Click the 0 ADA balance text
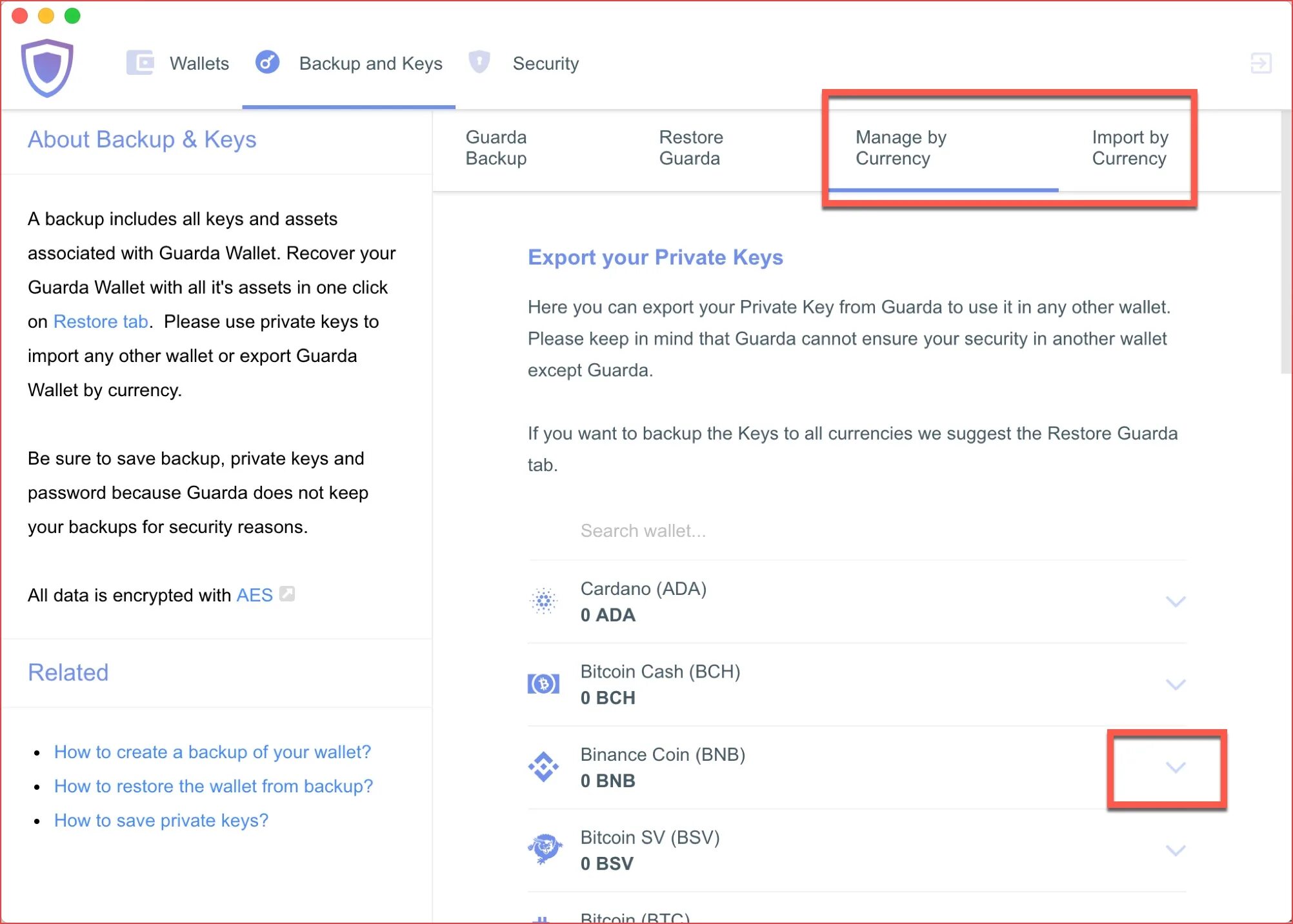This screenshot has width=1293, height=924. point(608,615)
